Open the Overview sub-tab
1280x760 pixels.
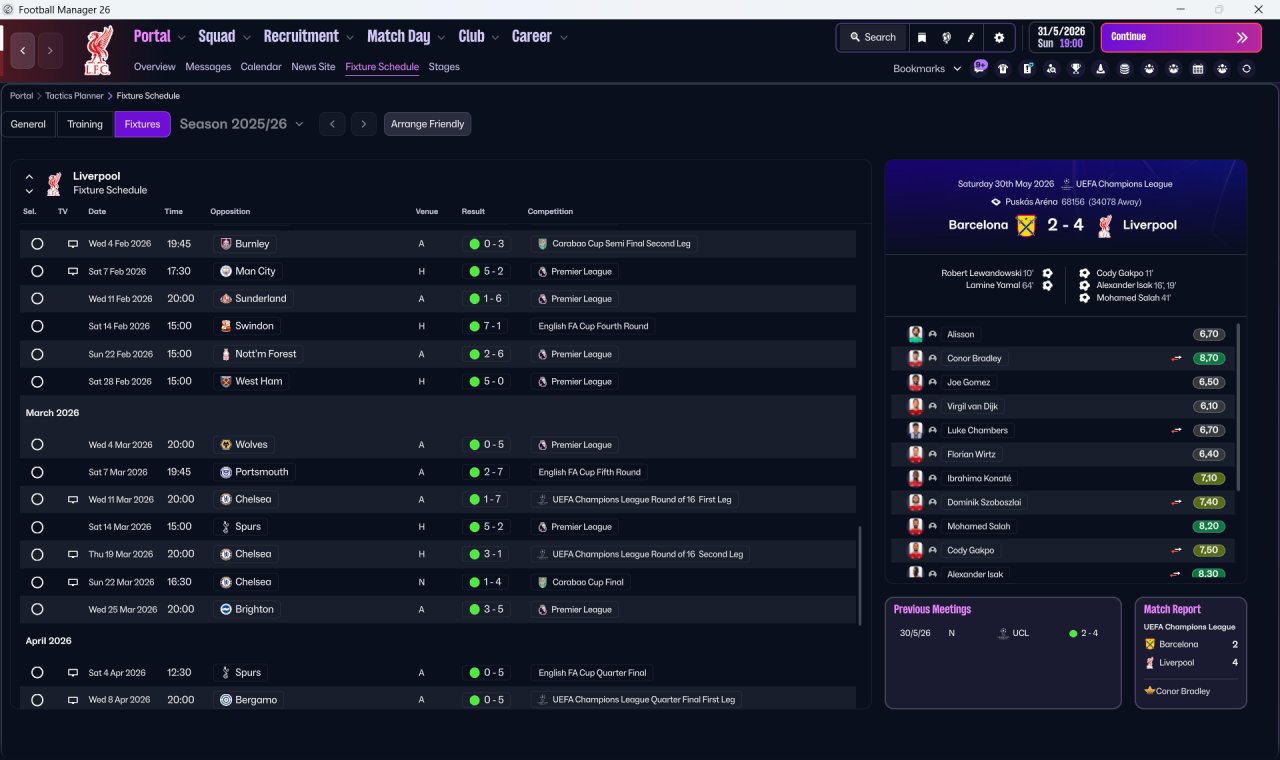(155, 67)
